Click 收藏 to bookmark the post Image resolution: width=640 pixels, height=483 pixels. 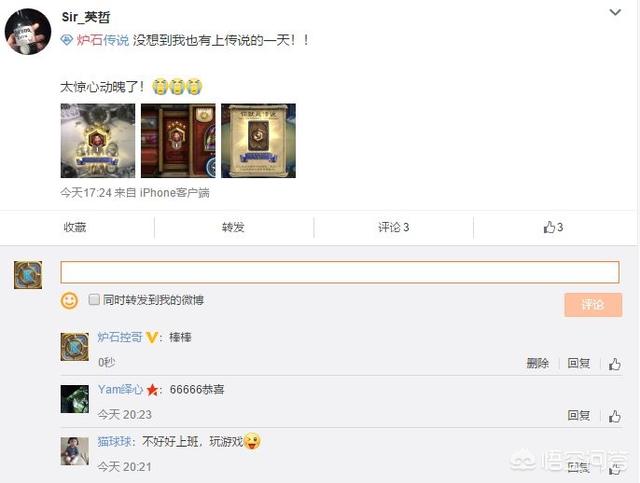[75, 227]
